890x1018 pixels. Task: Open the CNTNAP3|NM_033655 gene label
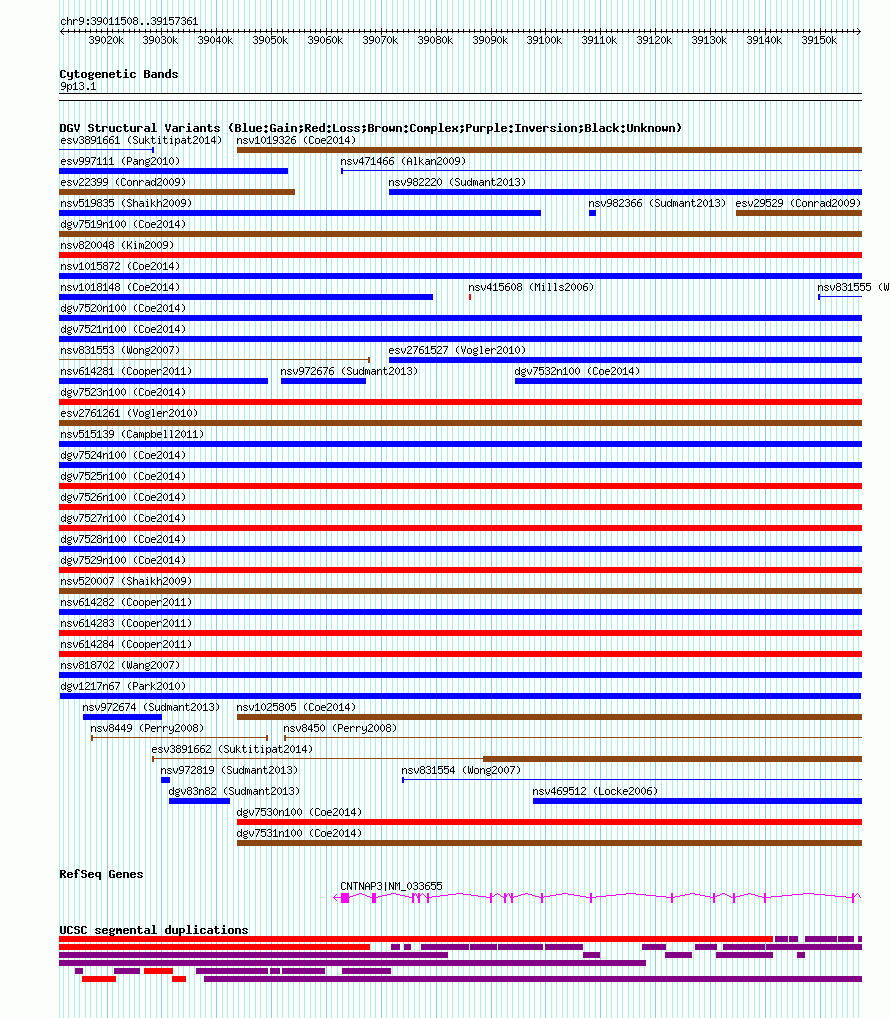click(391, 886)
